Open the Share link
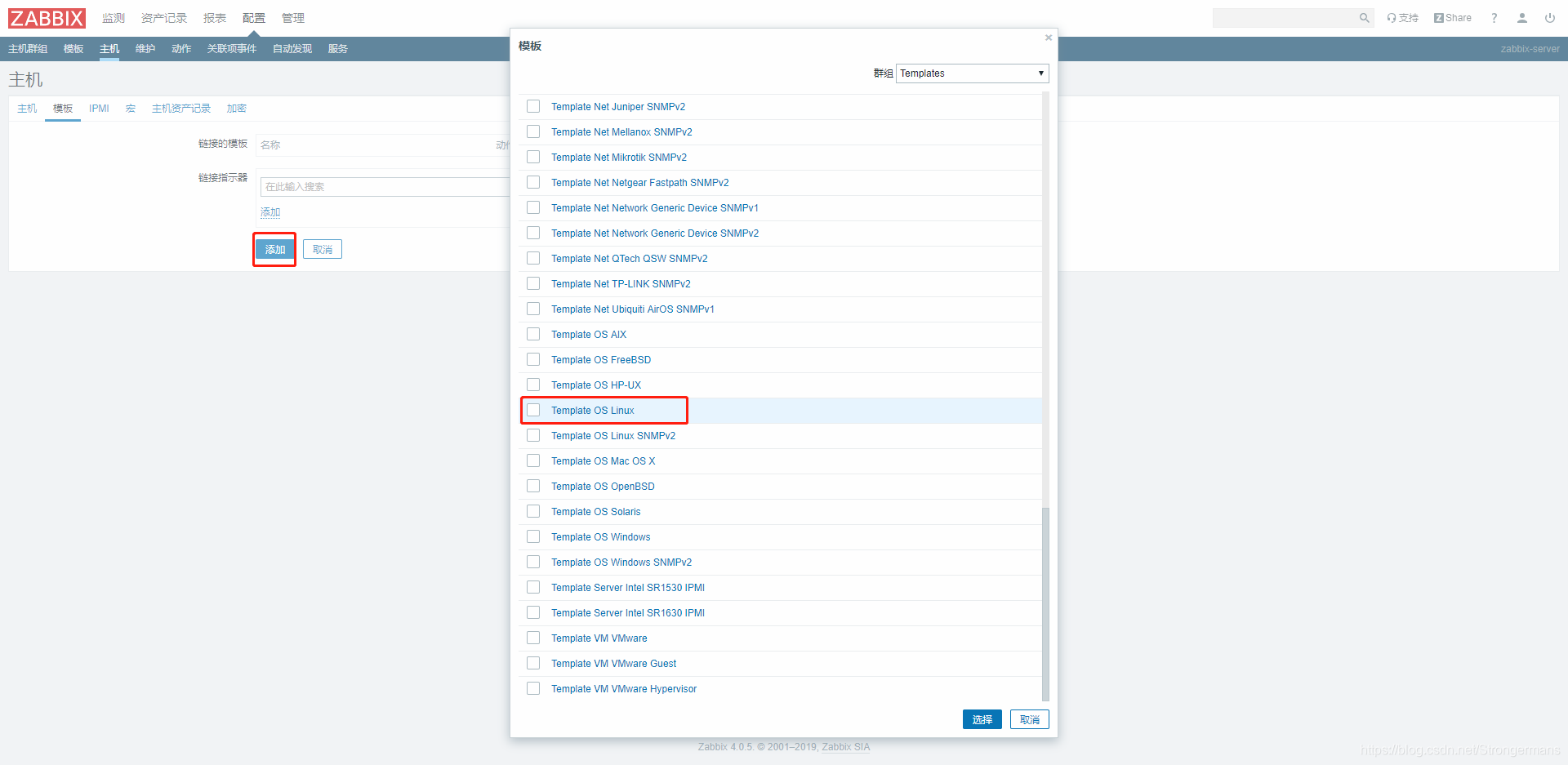Viewport: 1568px width, 765px height. (1453, 18)
